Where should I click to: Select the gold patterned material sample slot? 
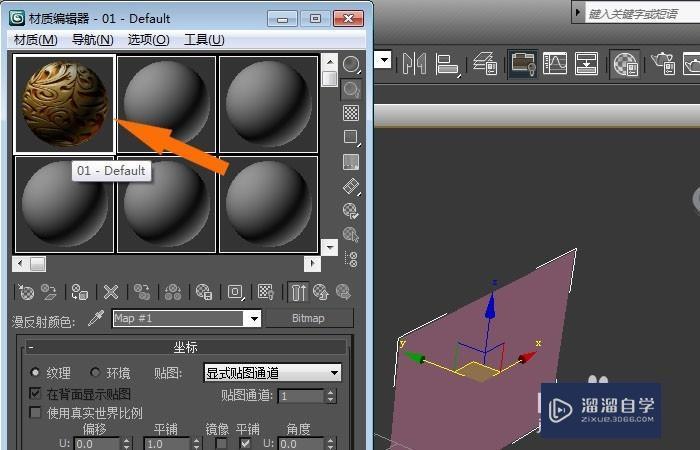coord(64,104)
